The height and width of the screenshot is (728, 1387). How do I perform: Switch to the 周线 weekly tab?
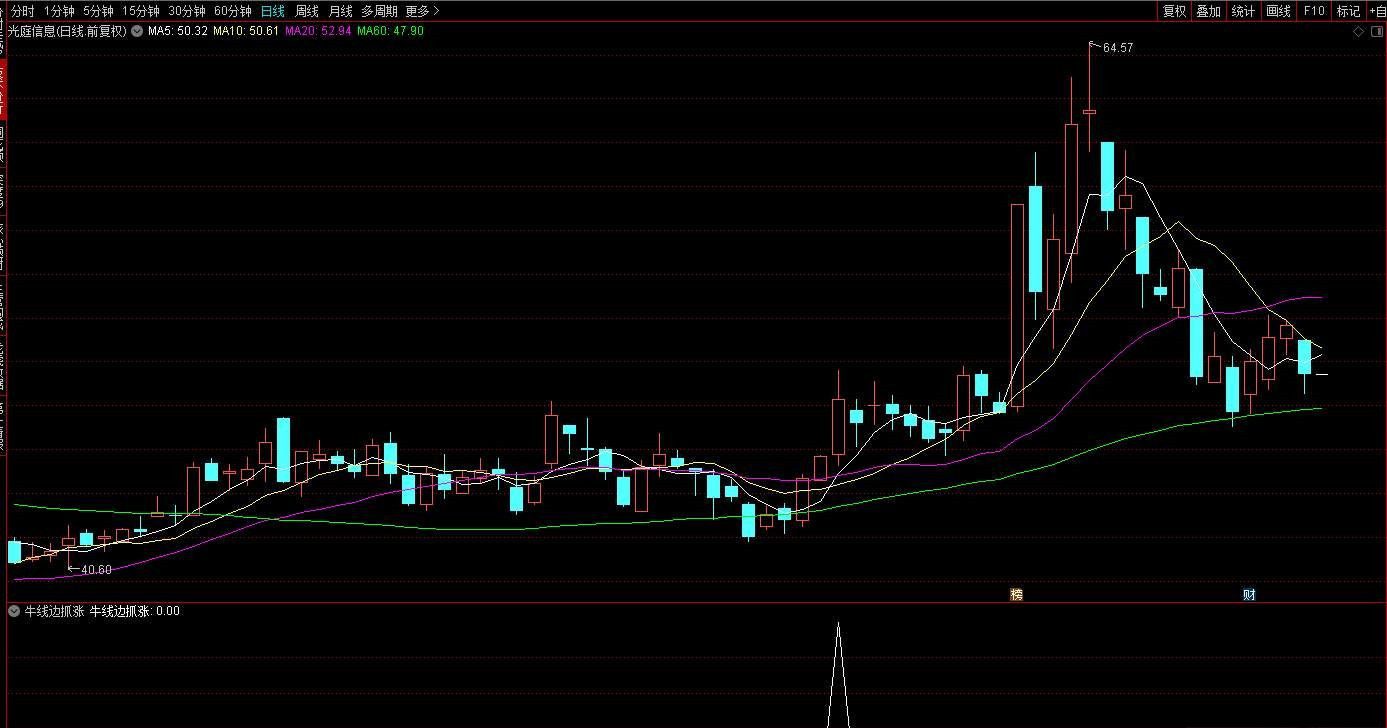tap(307, 11)
